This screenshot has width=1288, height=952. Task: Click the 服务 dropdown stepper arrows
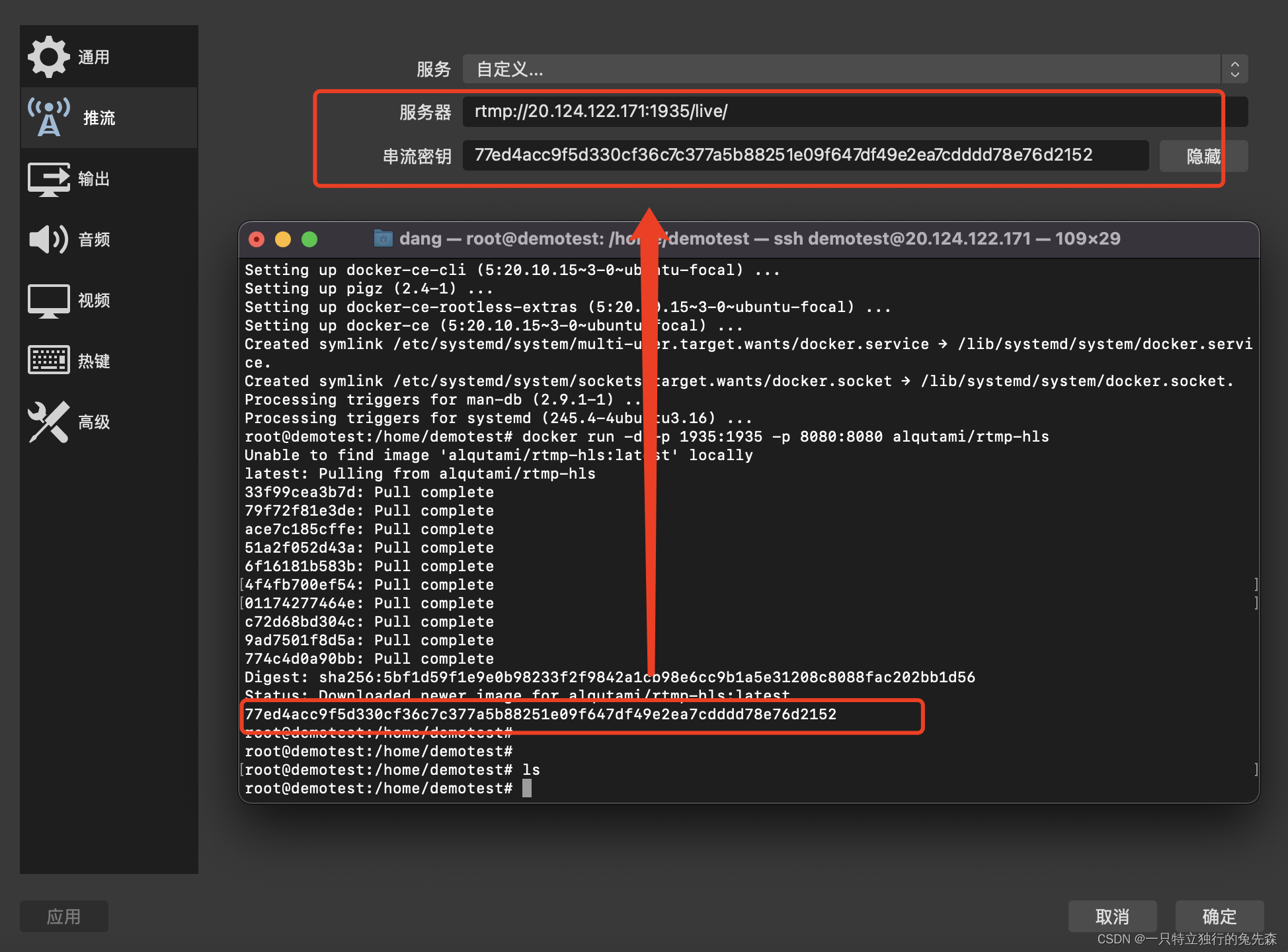(x=1234, y=69)
